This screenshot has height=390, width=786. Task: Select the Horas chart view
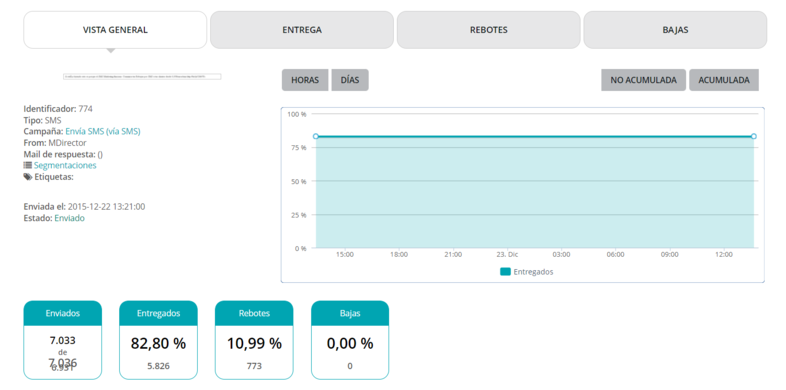pos(305,80)
